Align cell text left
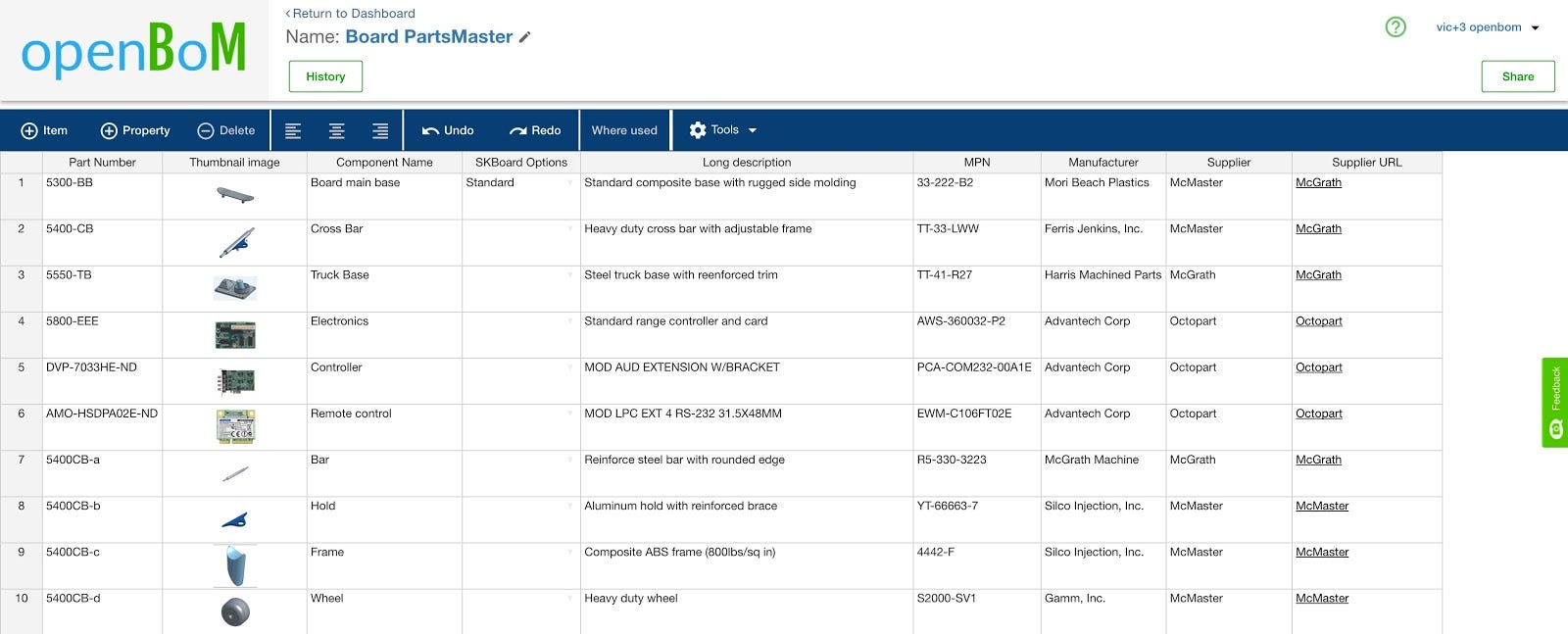Image resolution: width=1568 pixels, height=634 pixels. (293, 130)
